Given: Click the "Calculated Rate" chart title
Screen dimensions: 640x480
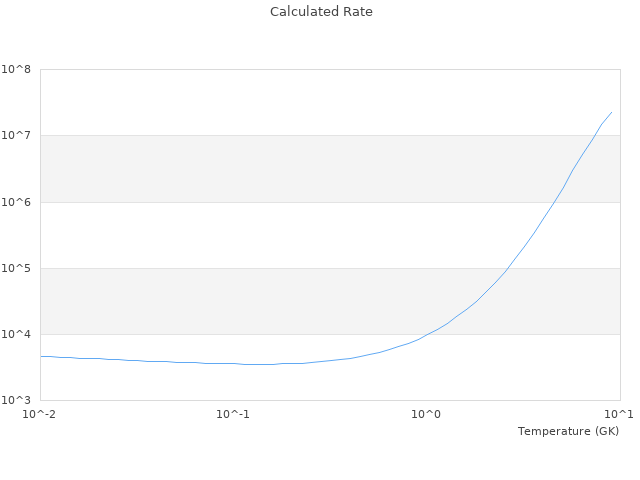Looking at the screenshot, I should (321, 12).
